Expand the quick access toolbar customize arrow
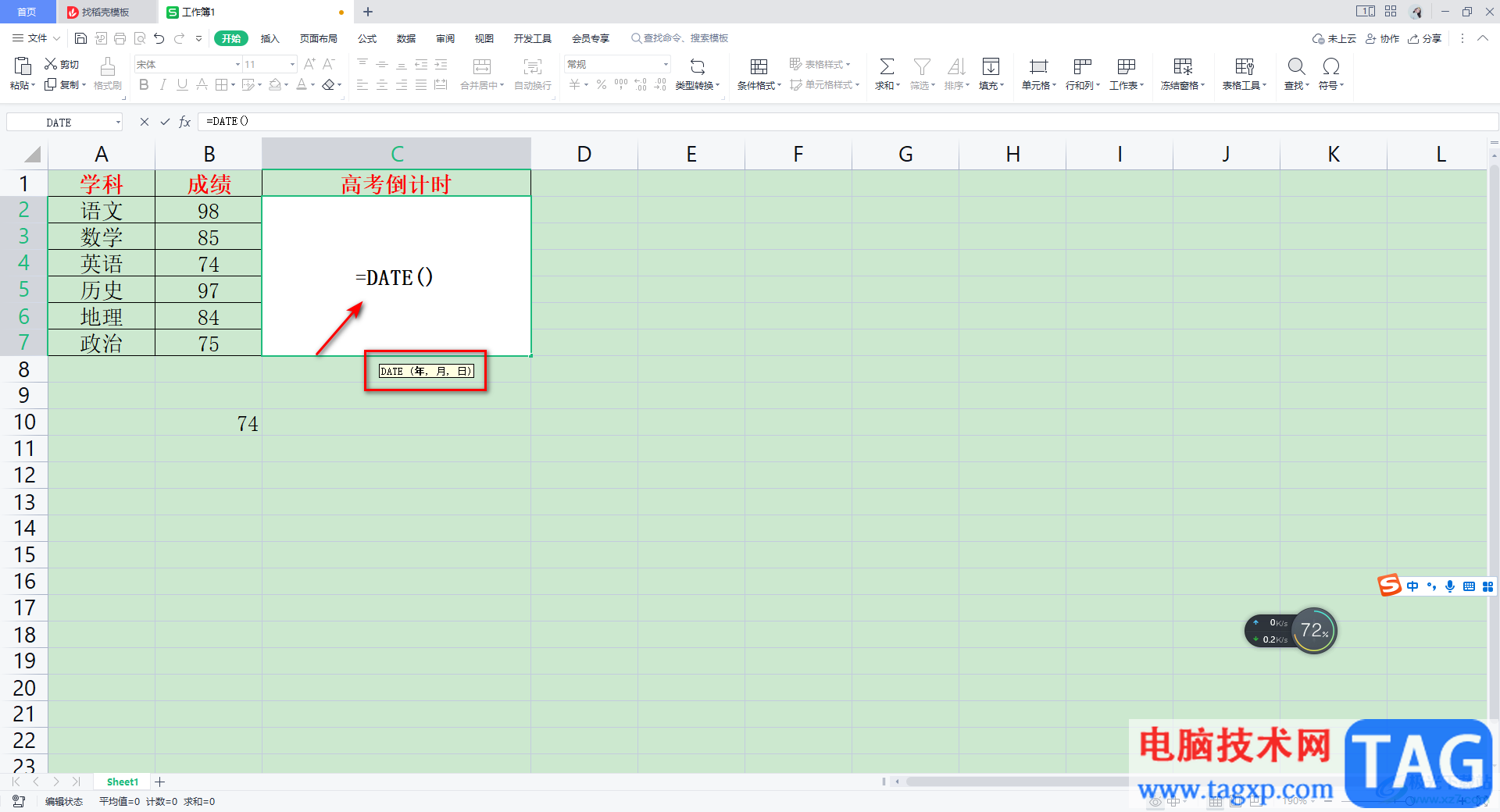1500x812 pixels. coord(198,38)
